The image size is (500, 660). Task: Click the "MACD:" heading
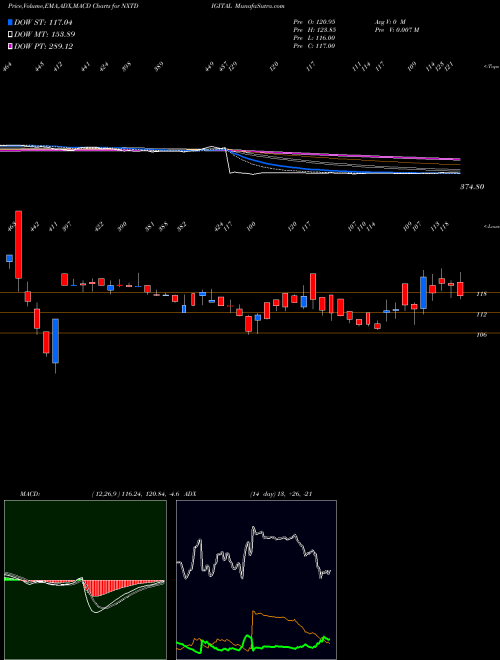pos(30,494)
